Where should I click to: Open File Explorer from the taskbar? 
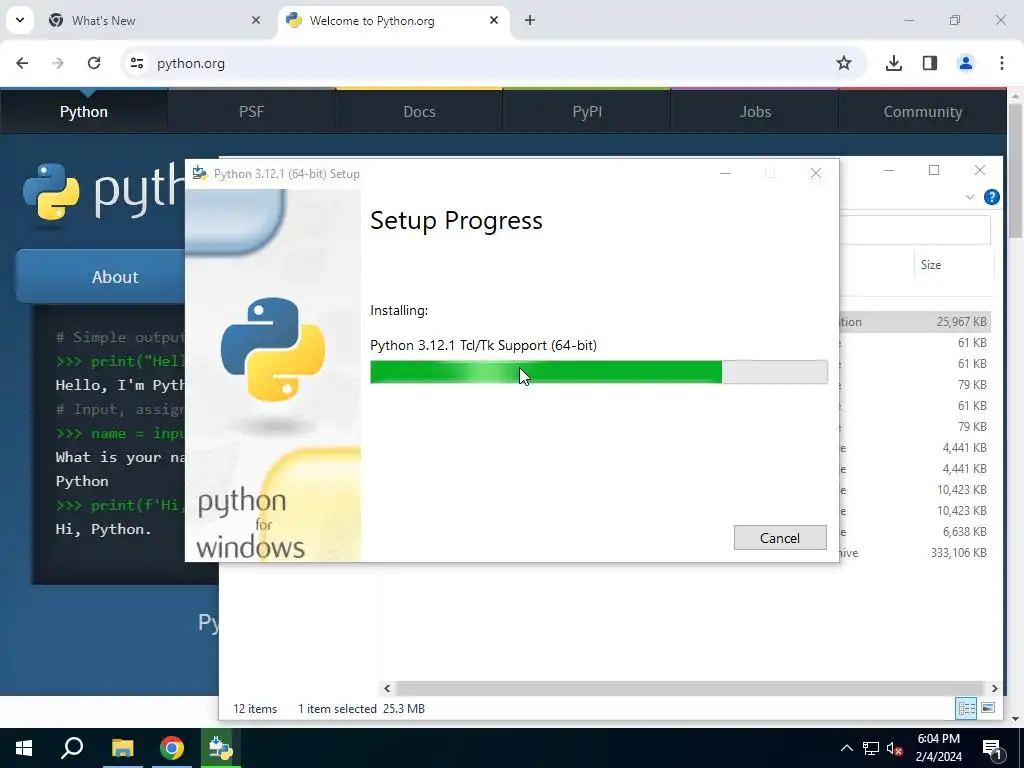click(x=122, y=748)
